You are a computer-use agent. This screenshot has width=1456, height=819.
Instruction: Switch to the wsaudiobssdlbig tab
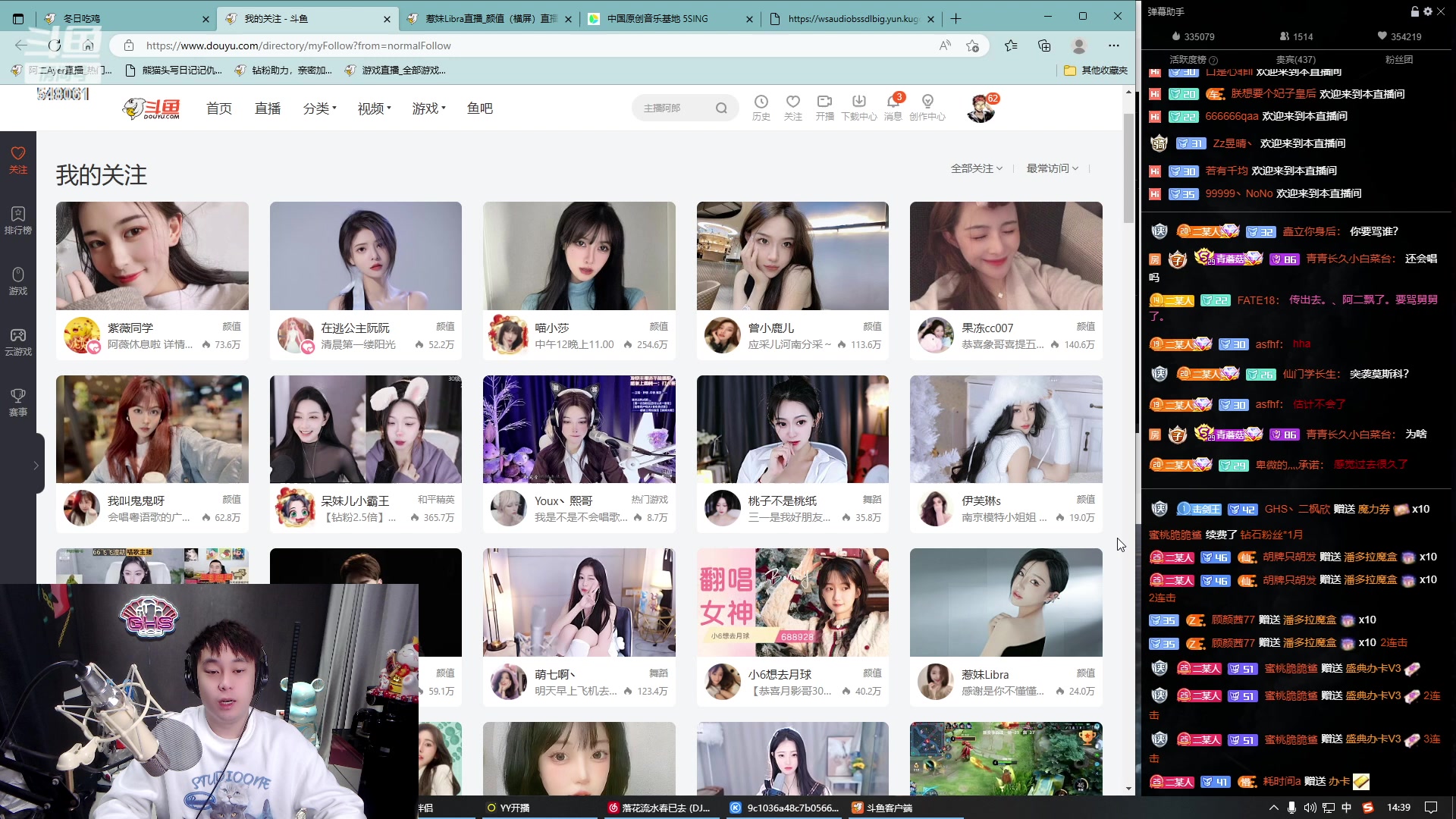click(x=852, y=18)
